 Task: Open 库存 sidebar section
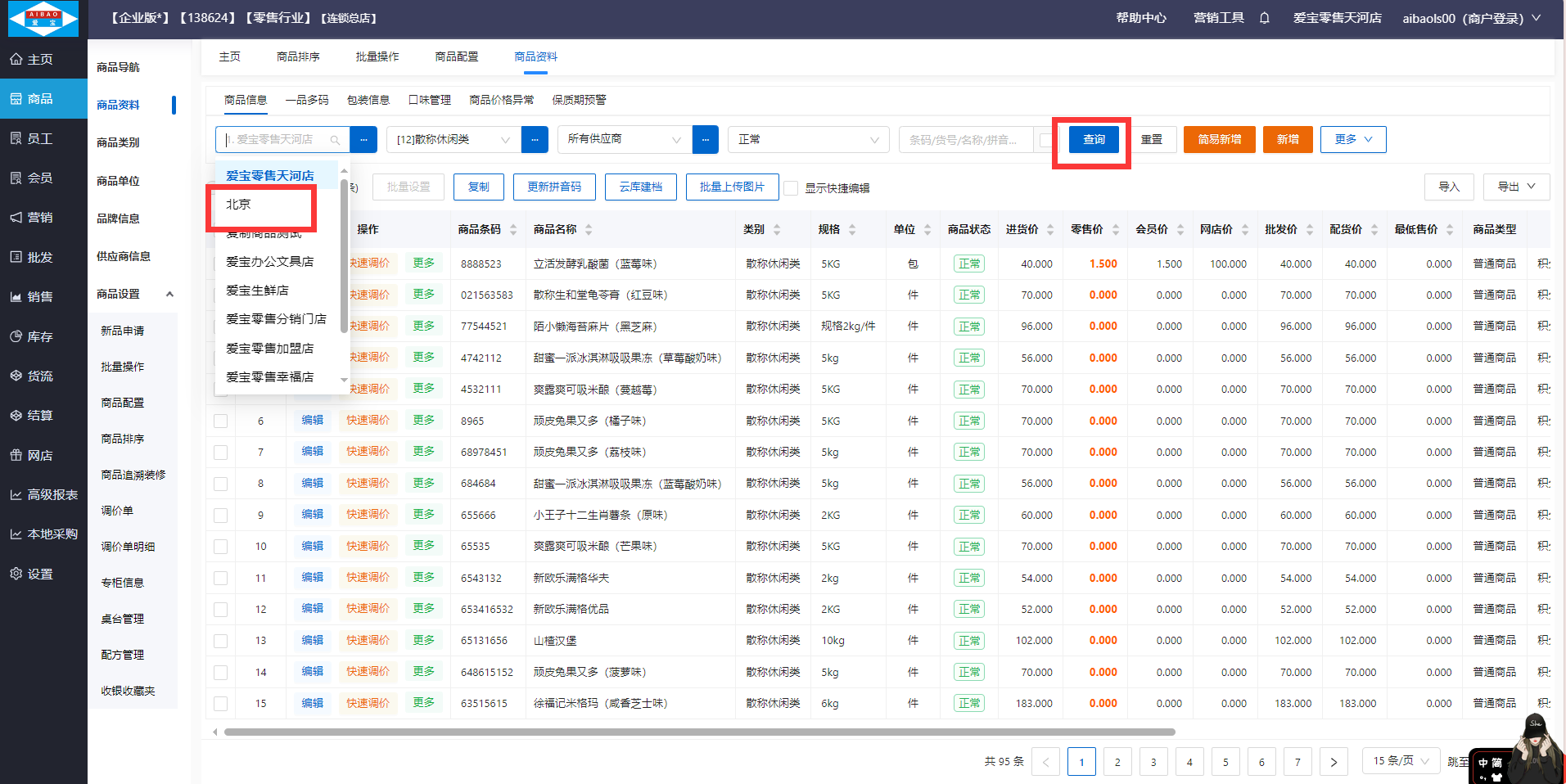coord(43,336)
